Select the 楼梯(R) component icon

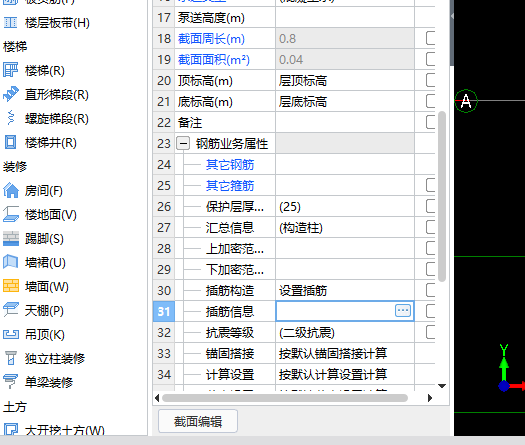coord(10,70)
